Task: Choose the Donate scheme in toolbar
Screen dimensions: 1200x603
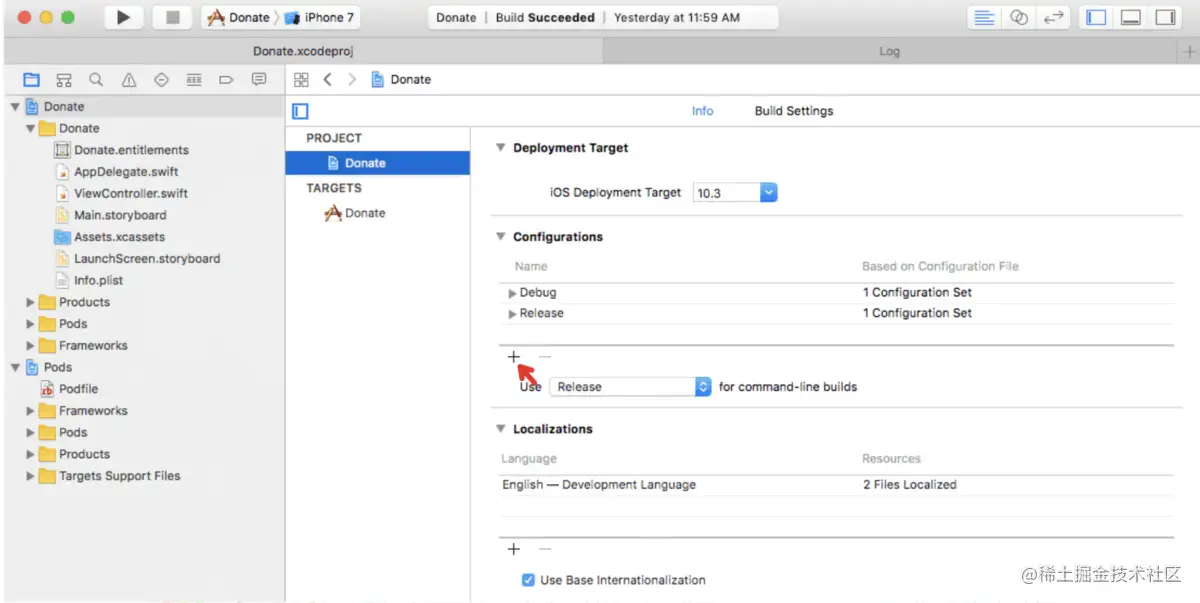Action: click(x=239, y=18)
